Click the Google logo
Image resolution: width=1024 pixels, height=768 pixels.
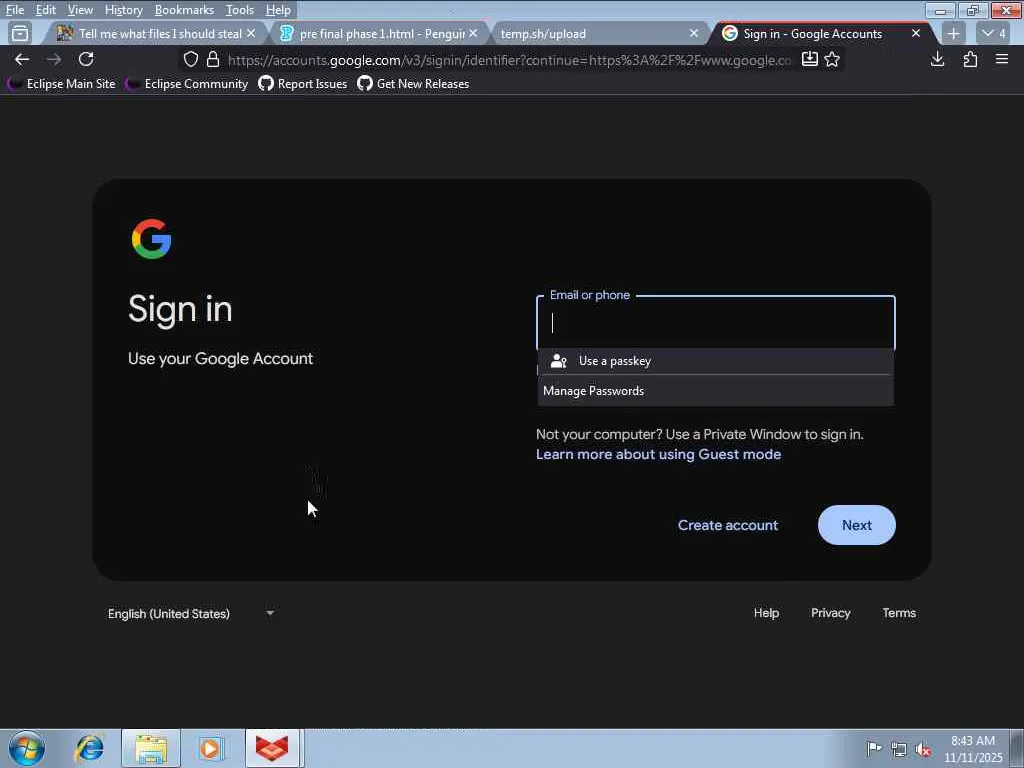click(152, 239)
